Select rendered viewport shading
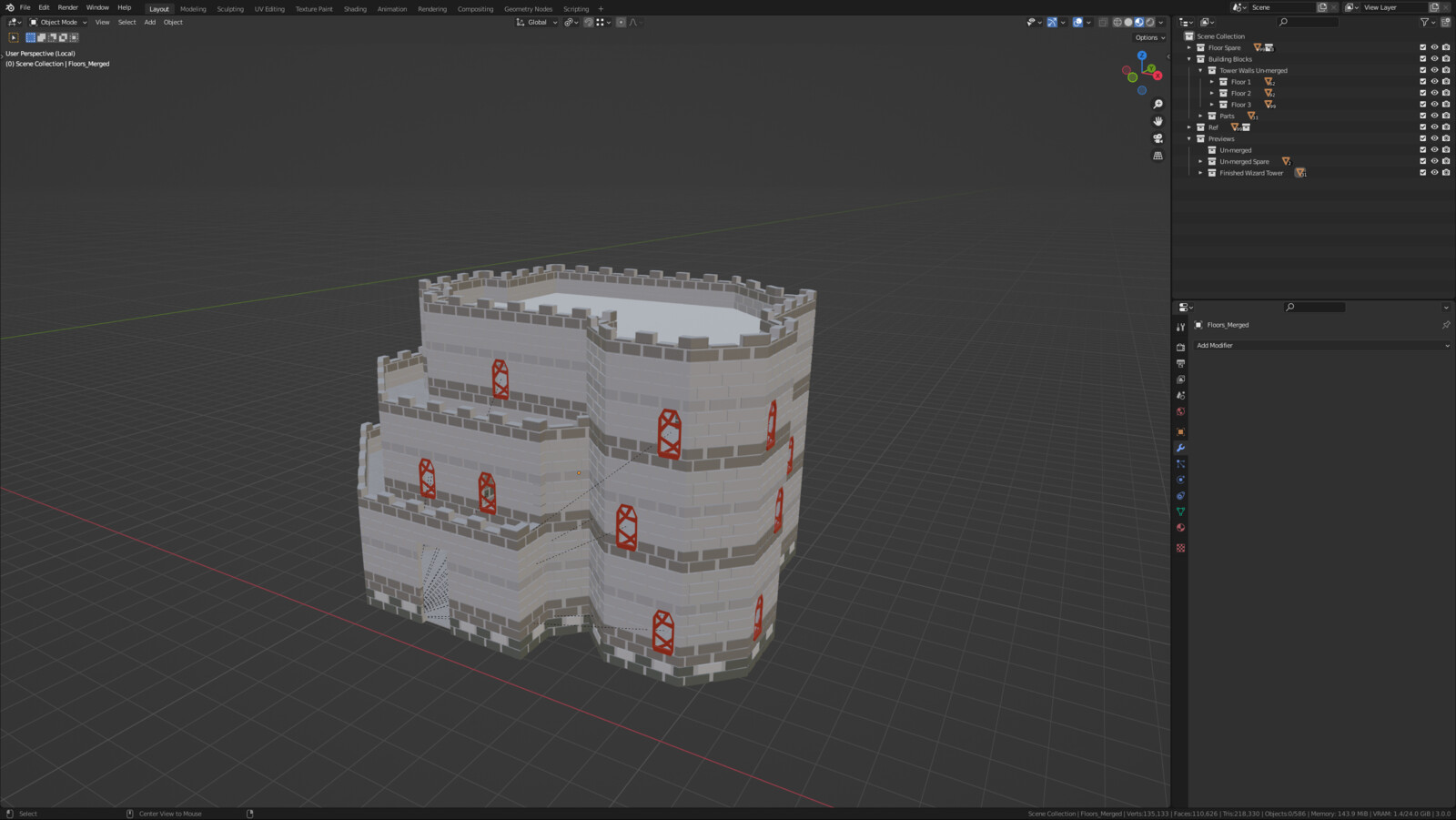The width and height of the screenshot is (1456, 820). 1150,22
